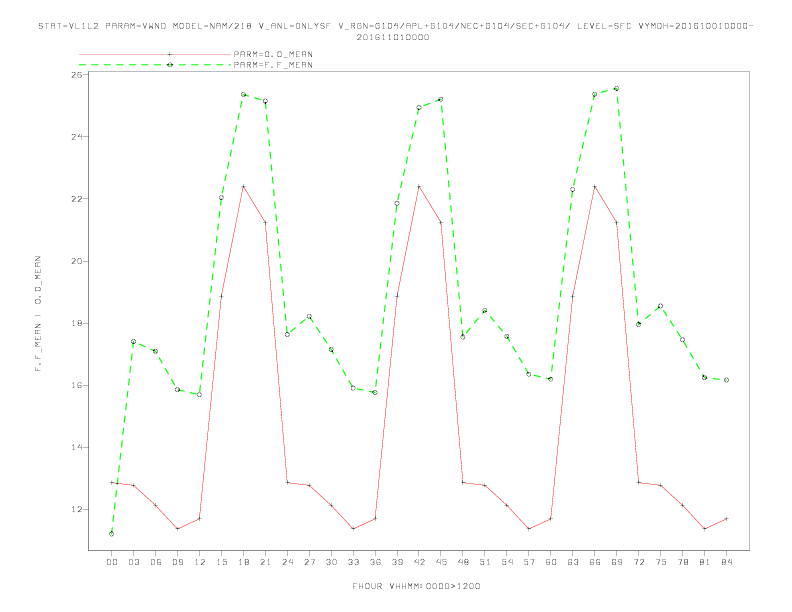Click the x-axis tick label 51
The width and height of the screenshot is (792, 612).
point(485,562)
